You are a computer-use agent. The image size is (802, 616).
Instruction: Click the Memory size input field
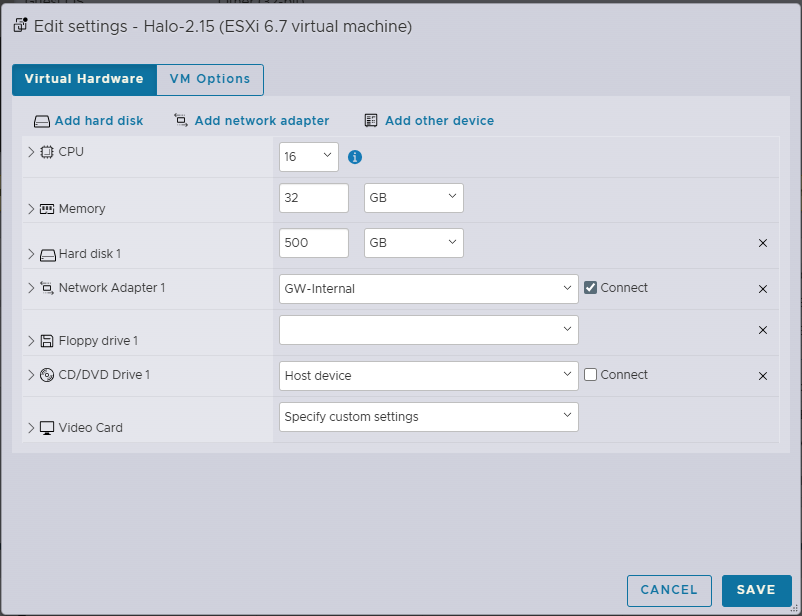coord(314,198)
